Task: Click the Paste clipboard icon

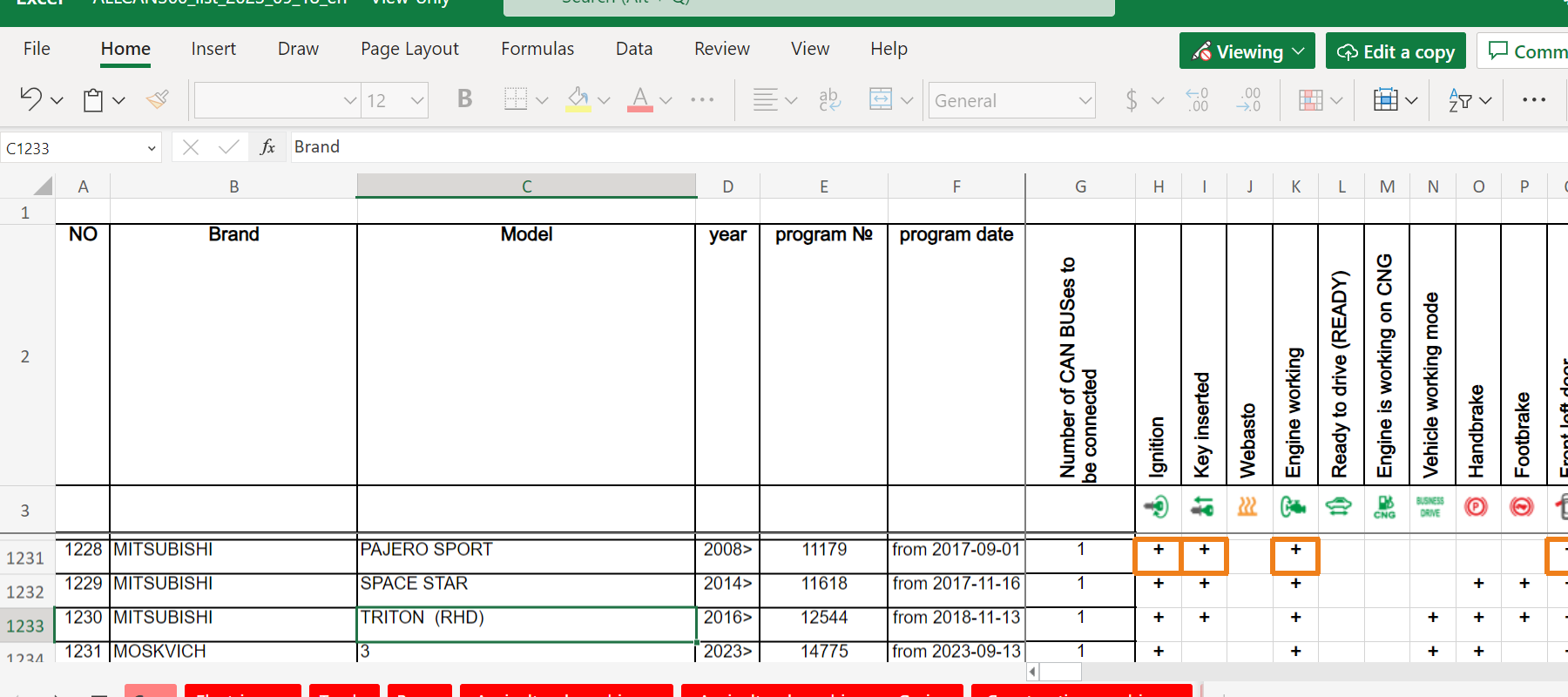Action: click(93, 100)
